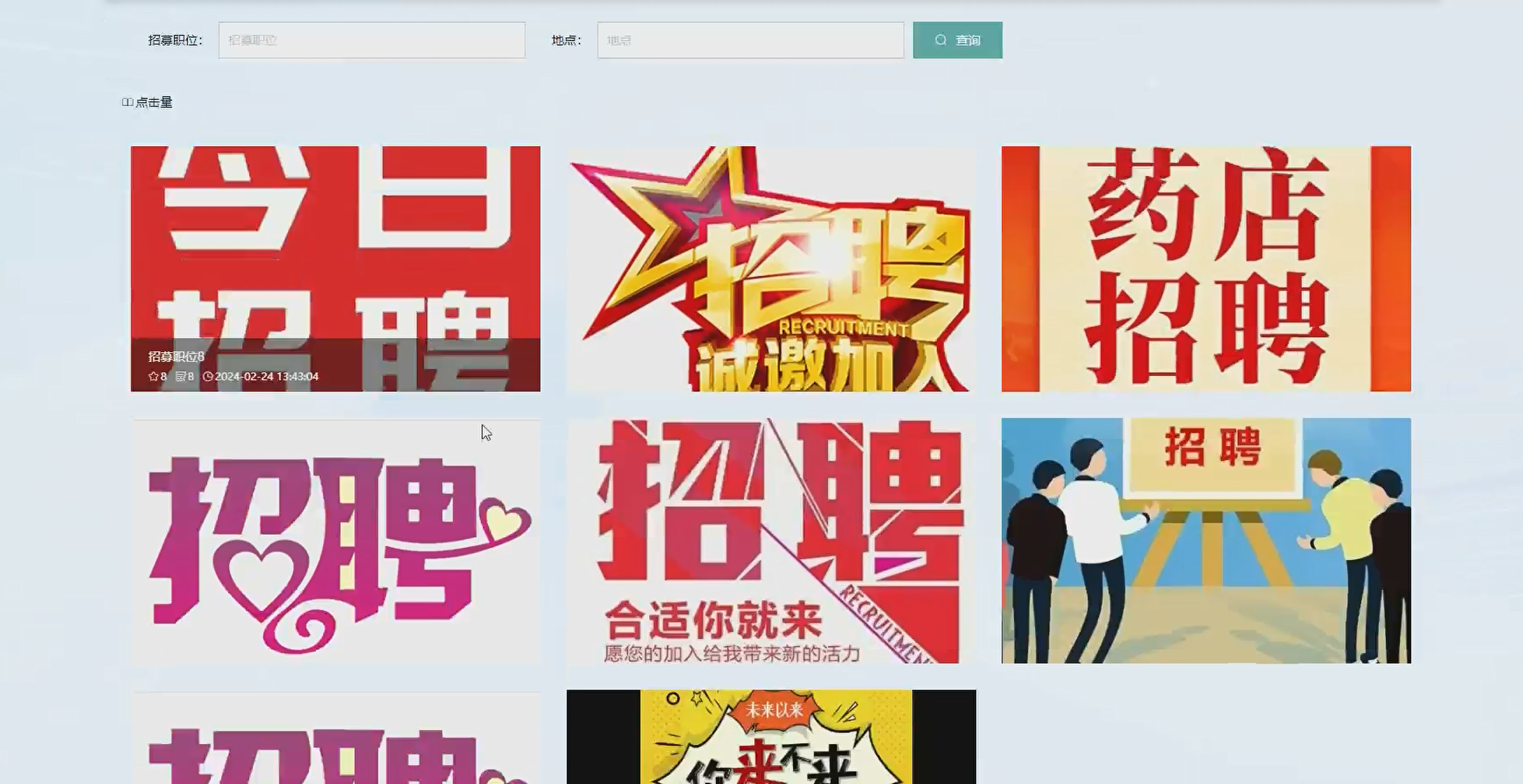Image resolution: width=1523 pixels, height=784 pixels.
Task: Open the 合适你就来 red recruitment card
Action: (x=771, y=540)
